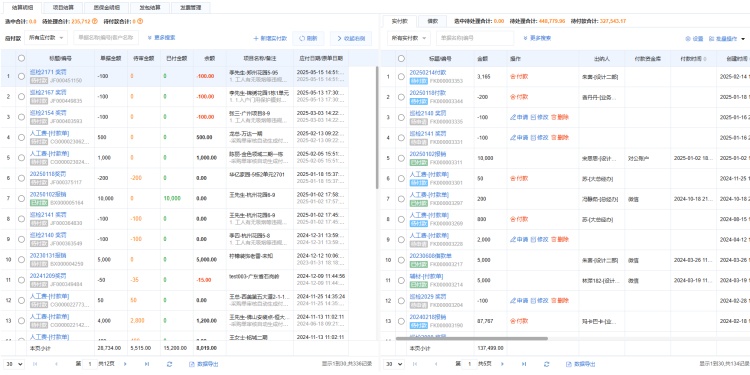
Task: Click 付款 action for 20250214付款 row
Action: coord(519,77)
